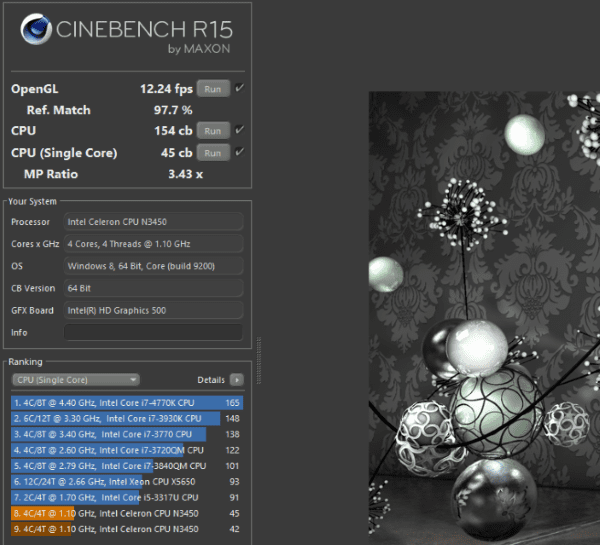600x545 pixels.
Task: Select ranking entry 6 Intel Xeon X5650
Action: [127, 481]
